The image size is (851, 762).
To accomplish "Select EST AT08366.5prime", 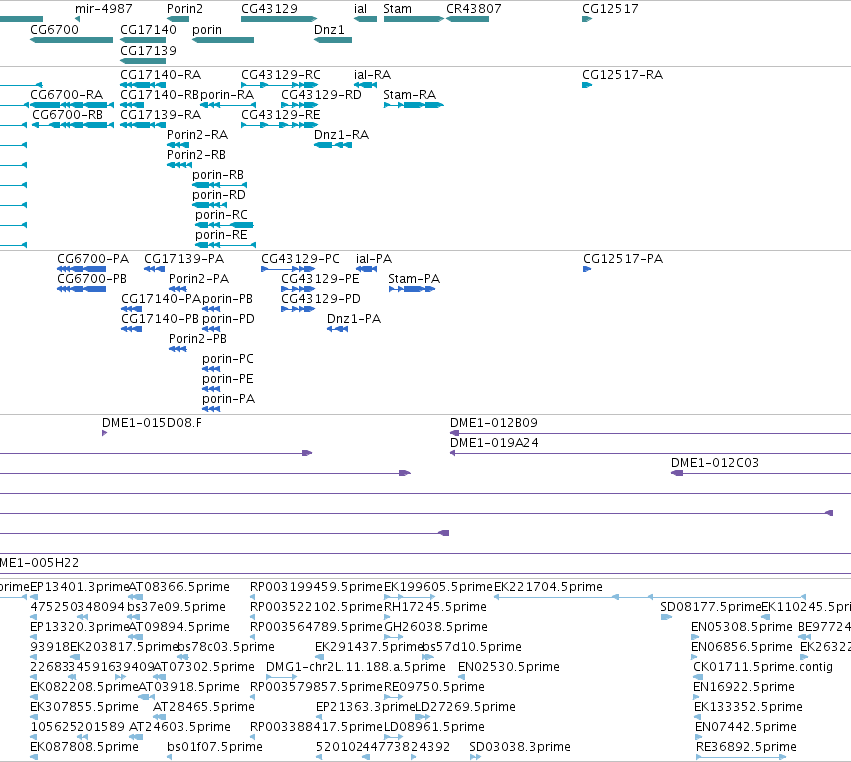I will coord(179,587).
